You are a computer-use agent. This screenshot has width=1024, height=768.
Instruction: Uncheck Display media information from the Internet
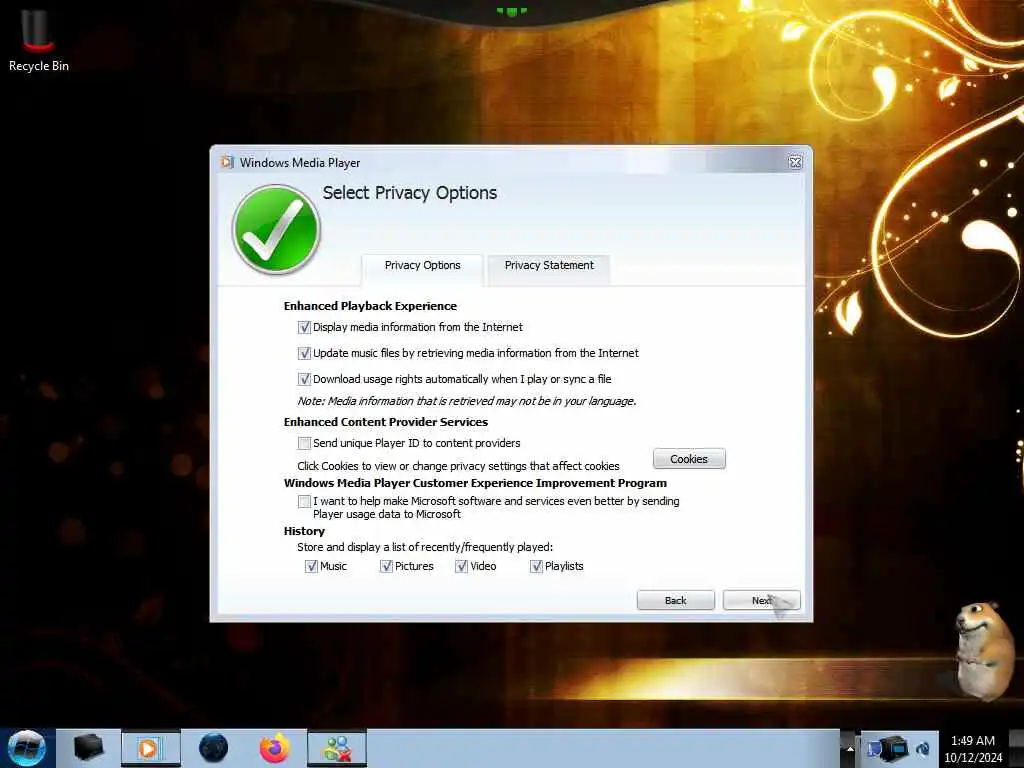(304, 327)
